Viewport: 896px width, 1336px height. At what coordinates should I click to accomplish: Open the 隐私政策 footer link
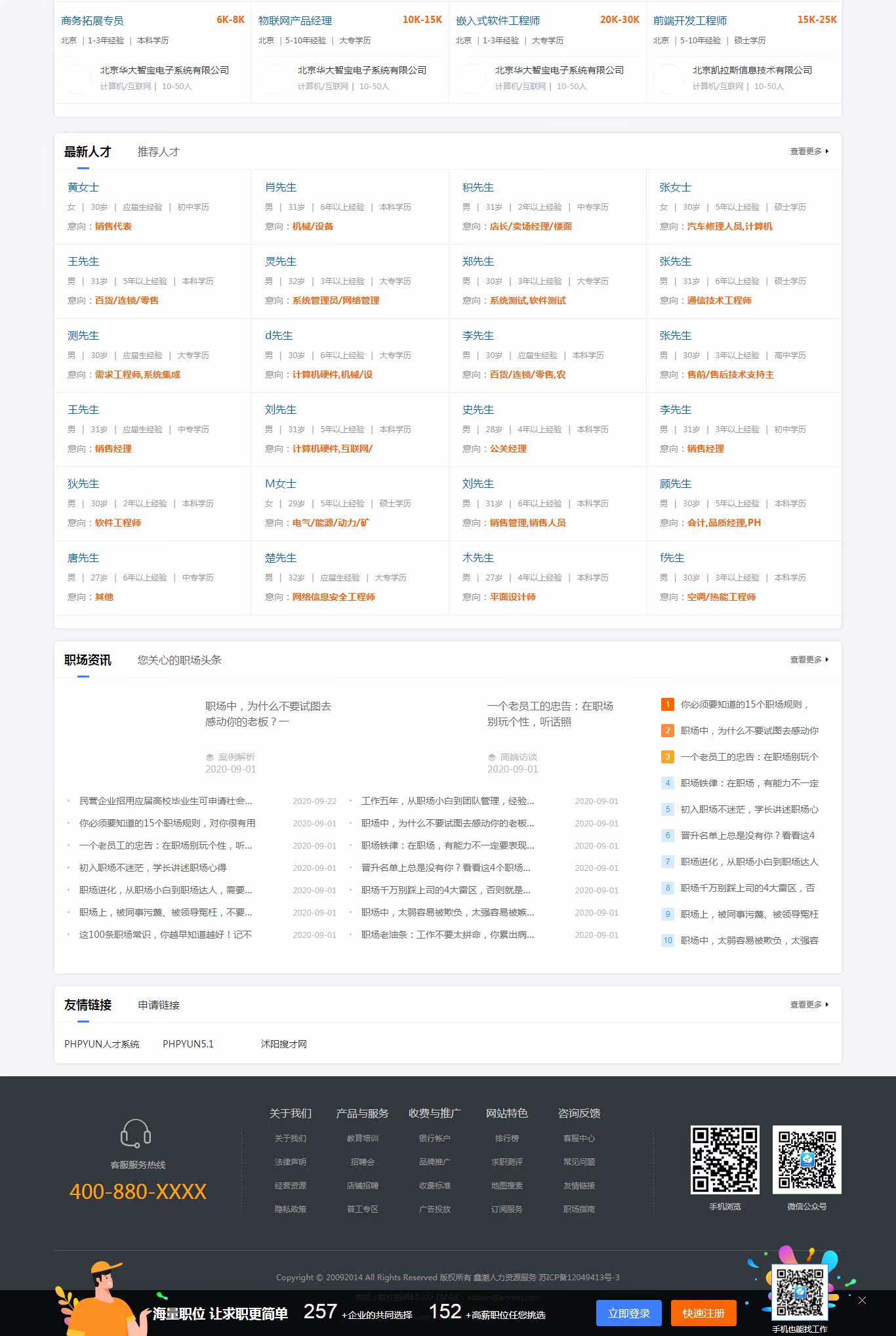point(291,1209)
